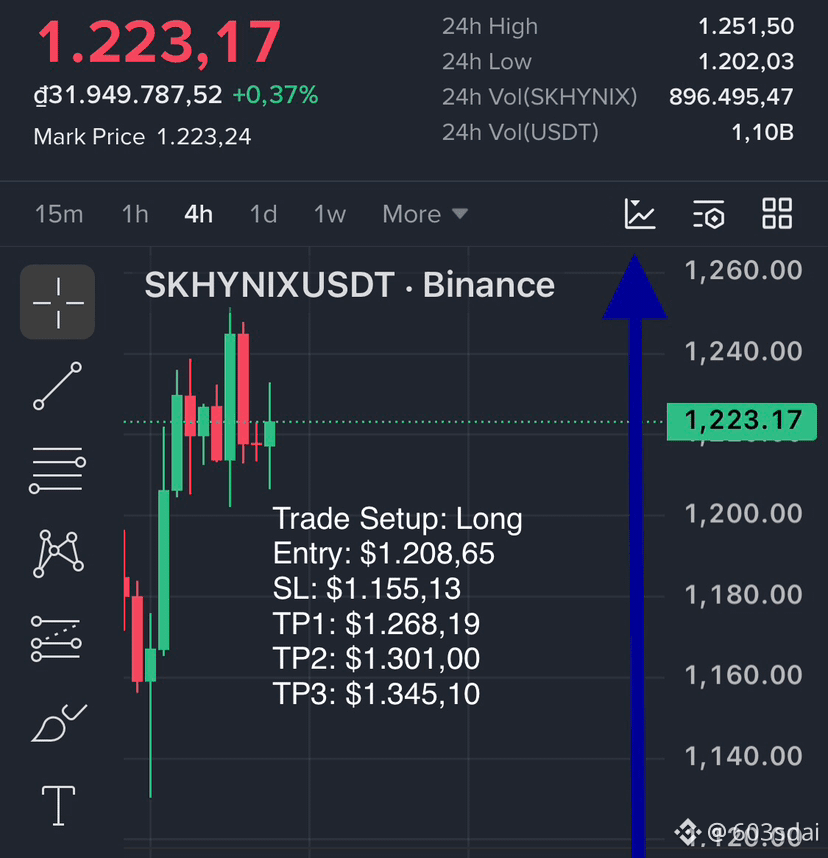Select the long/short position measure tool
Viewport: 828px width, 858px height.
coord(56,639)
